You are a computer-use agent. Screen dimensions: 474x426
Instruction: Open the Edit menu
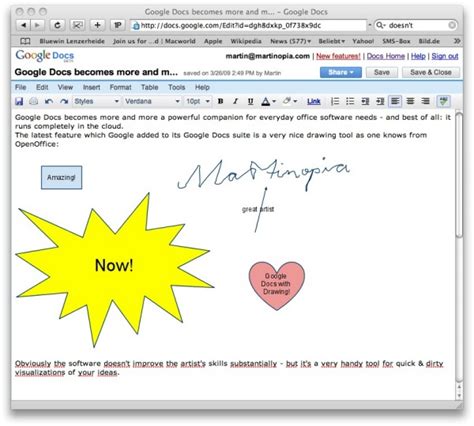click(x=42, y=87)
